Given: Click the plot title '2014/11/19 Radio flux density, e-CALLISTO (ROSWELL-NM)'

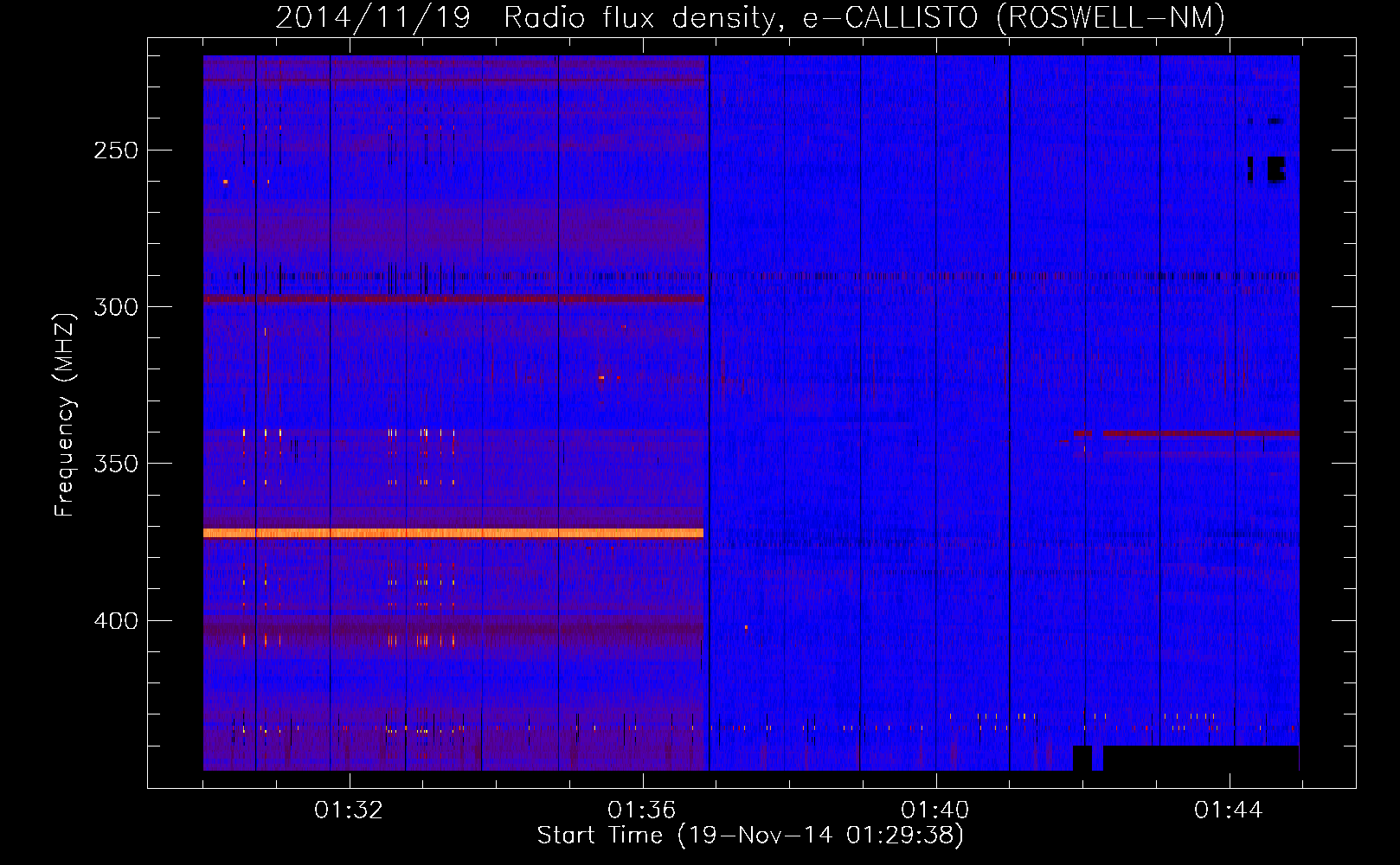Looking at the screenshot, I should pyautogui.click(x=750, y=17).
